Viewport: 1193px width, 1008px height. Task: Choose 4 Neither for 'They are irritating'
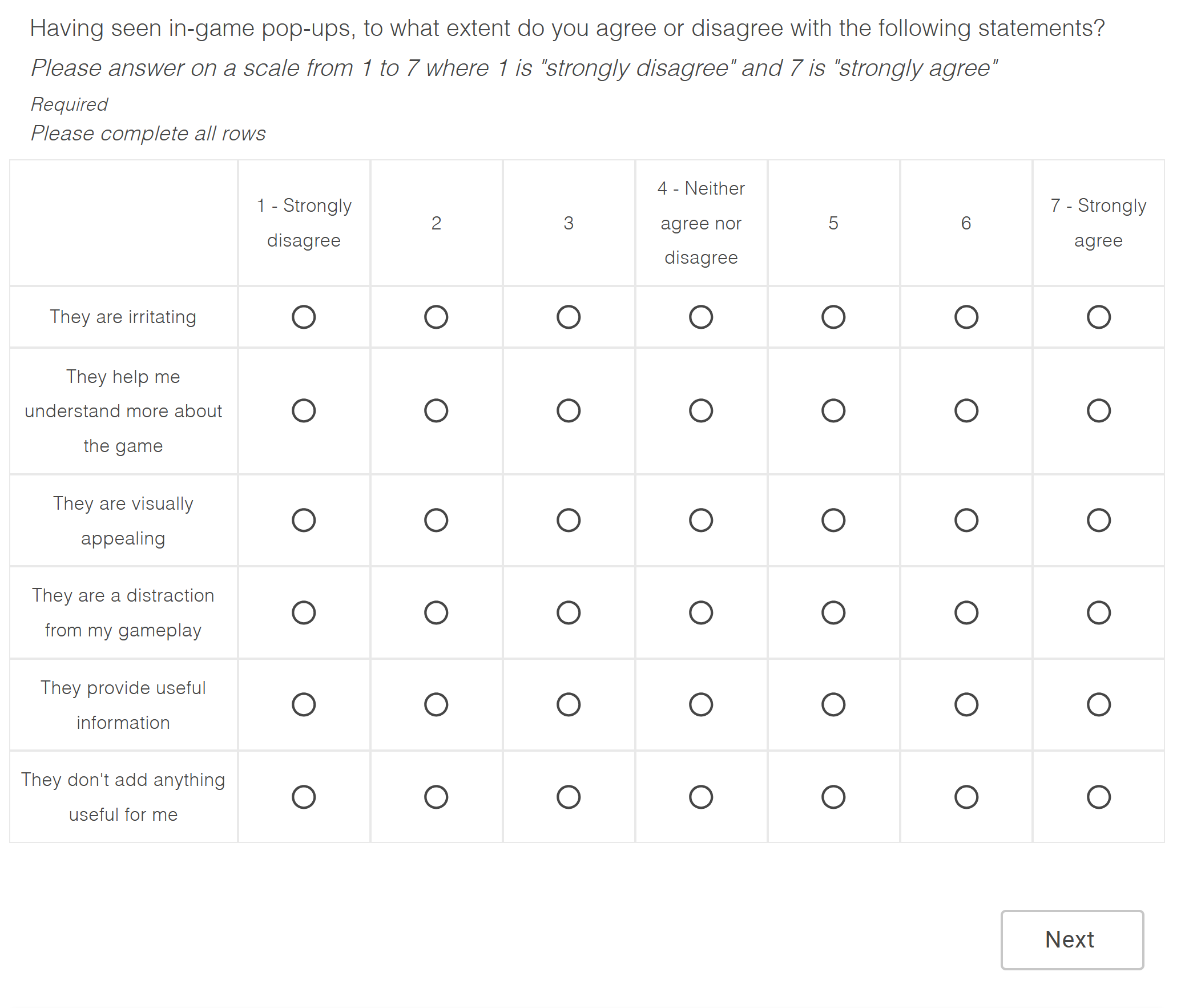point(700,317)
